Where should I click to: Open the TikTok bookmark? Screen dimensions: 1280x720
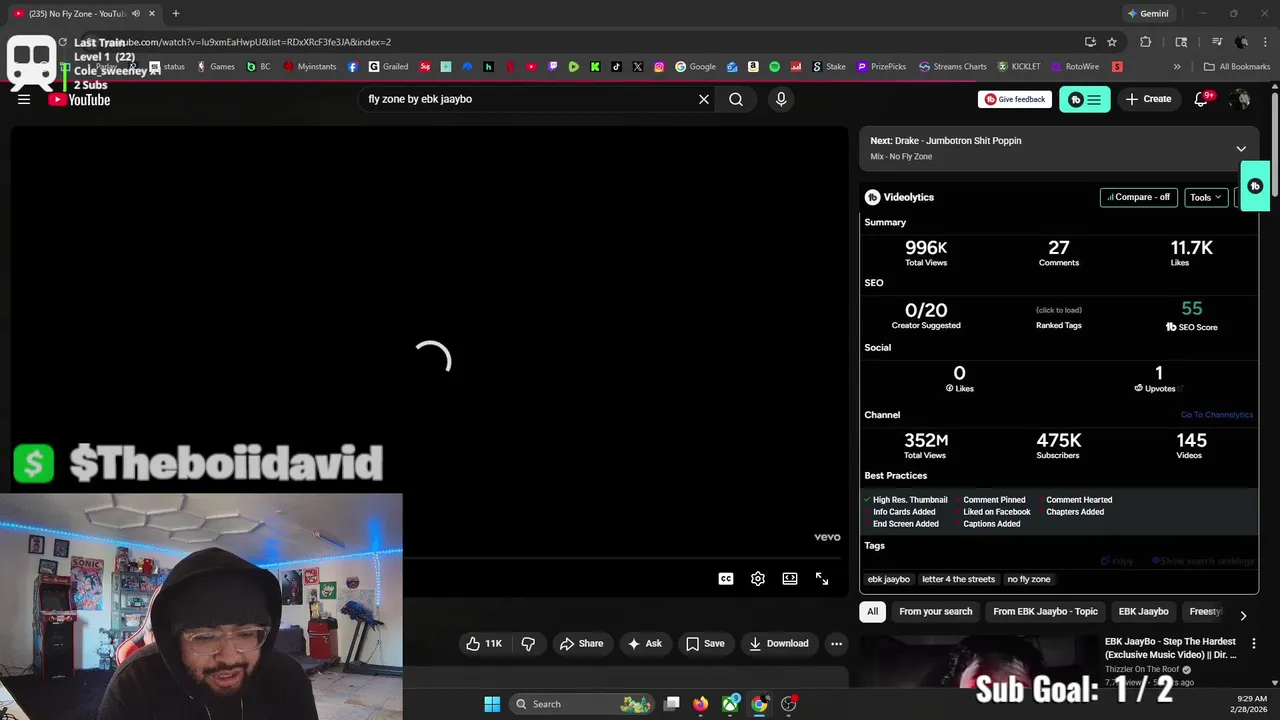tap(616, 67)
